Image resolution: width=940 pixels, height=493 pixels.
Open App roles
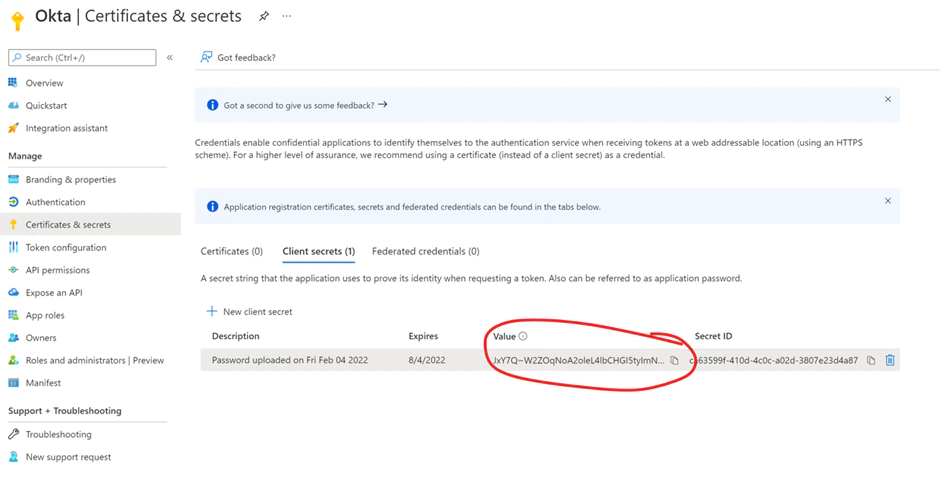[x=45, y=315]
